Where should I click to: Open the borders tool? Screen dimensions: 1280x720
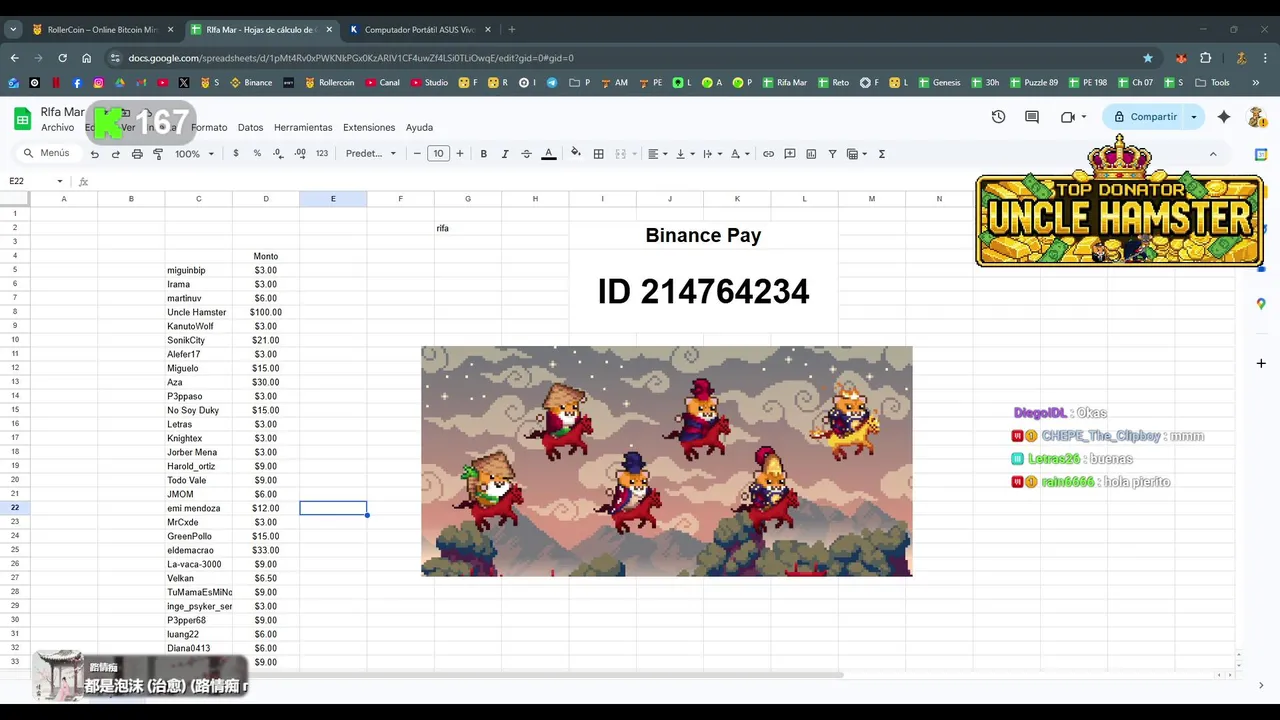coord(599,154)
